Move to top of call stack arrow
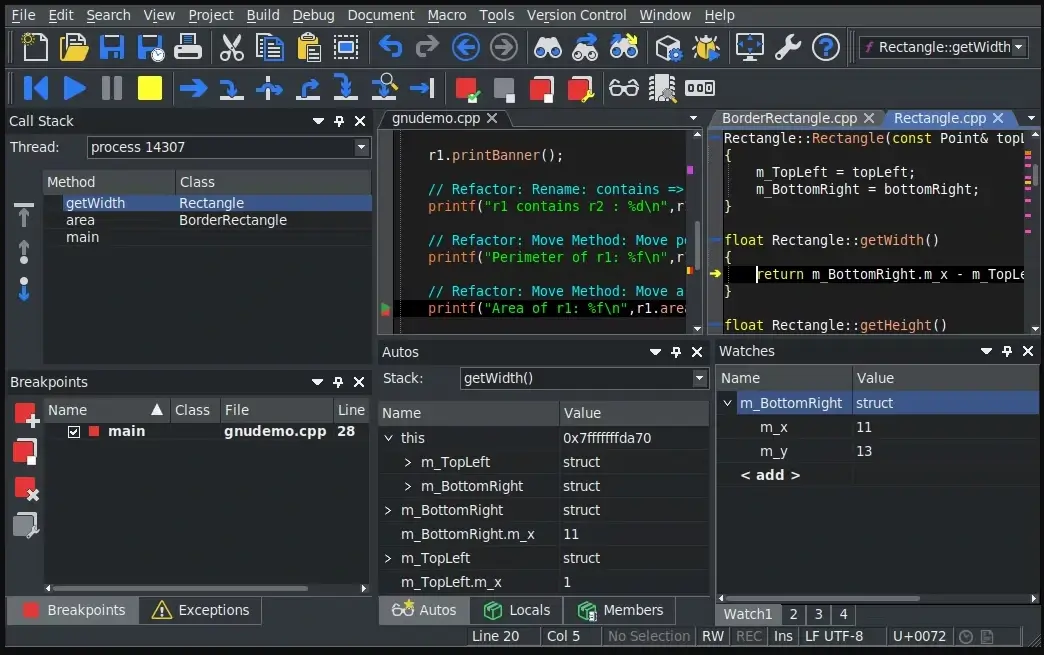Viewport: 1044px width, 655px height. point(24,214)
